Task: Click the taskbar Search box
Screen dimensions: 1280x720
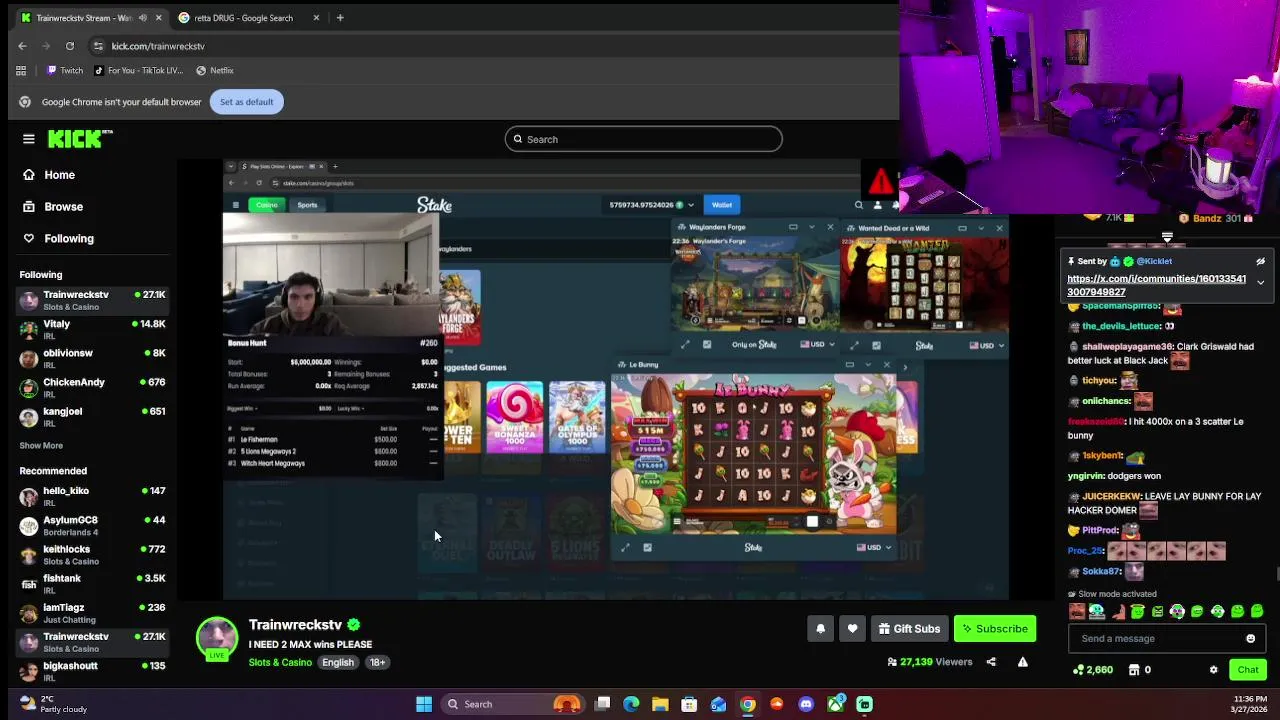Action: tap(514, 704)
